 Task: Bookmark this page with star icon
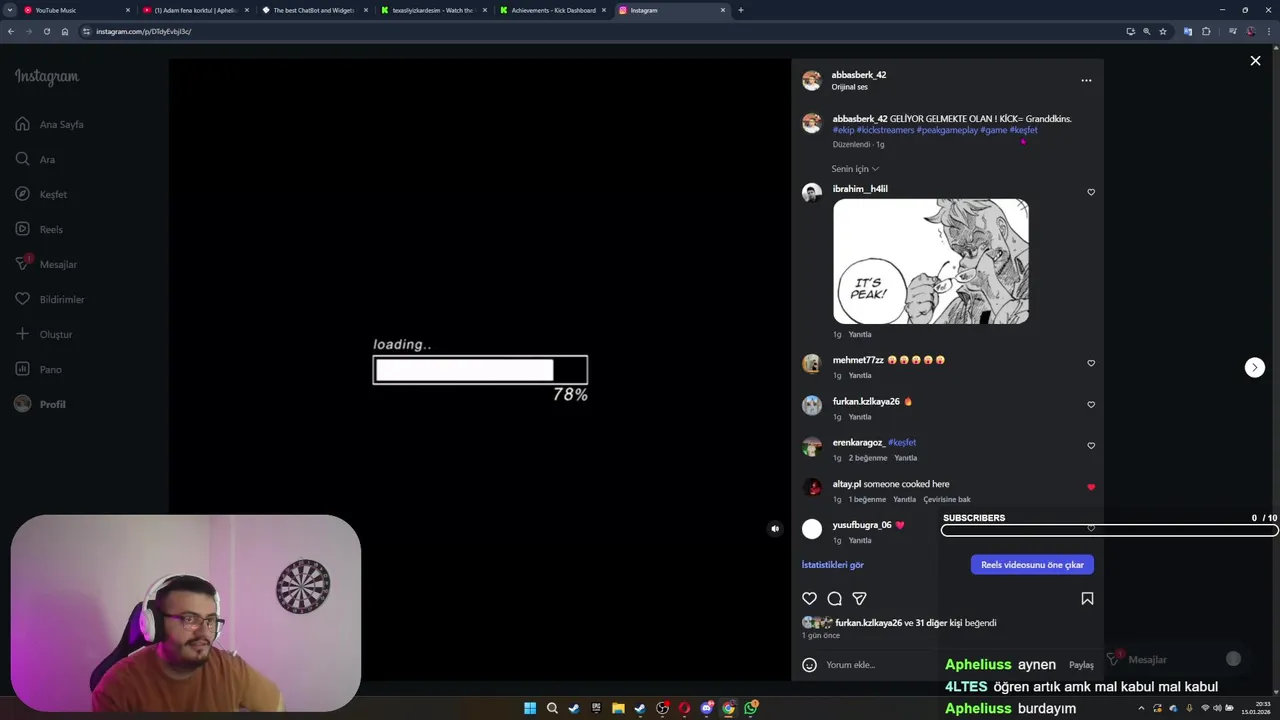(x=1163, y=31)
